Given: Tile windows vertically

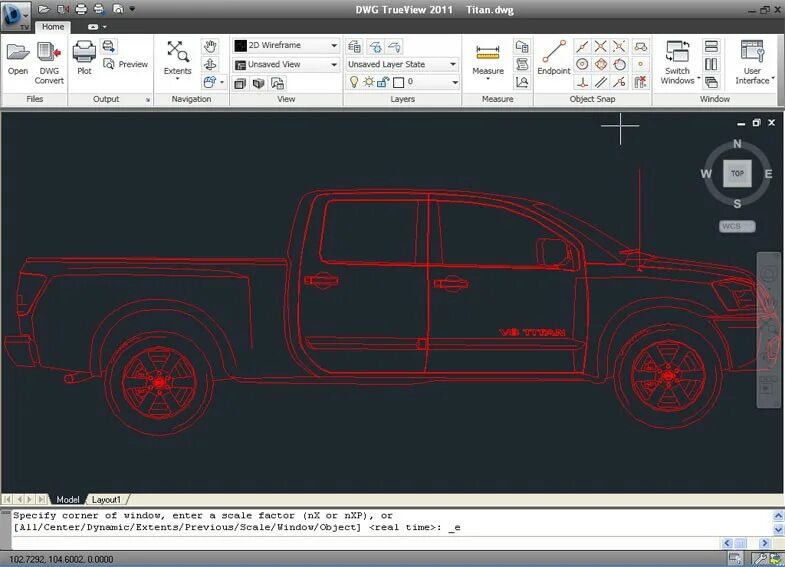Looking at the screenshot, I should click(711, 64).
